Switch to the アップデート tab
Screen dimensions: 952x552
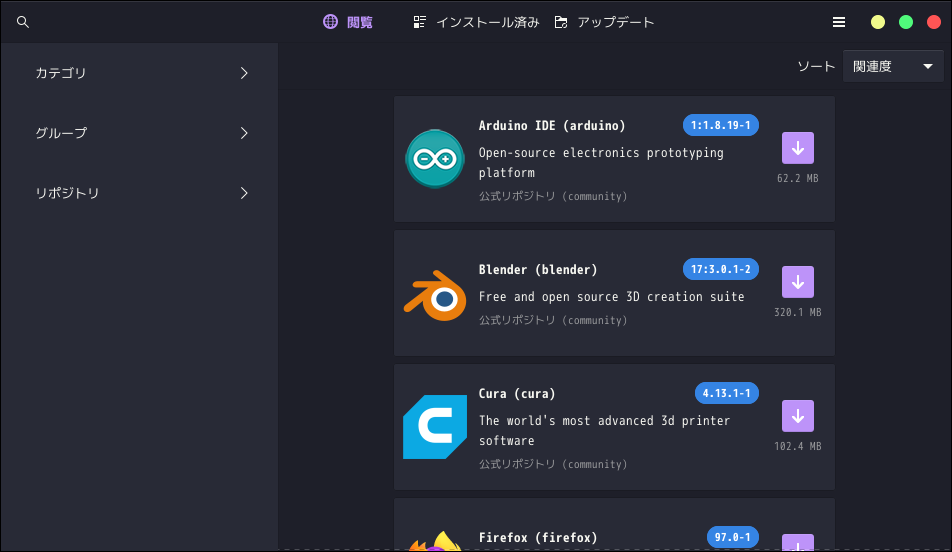(604, 22)
